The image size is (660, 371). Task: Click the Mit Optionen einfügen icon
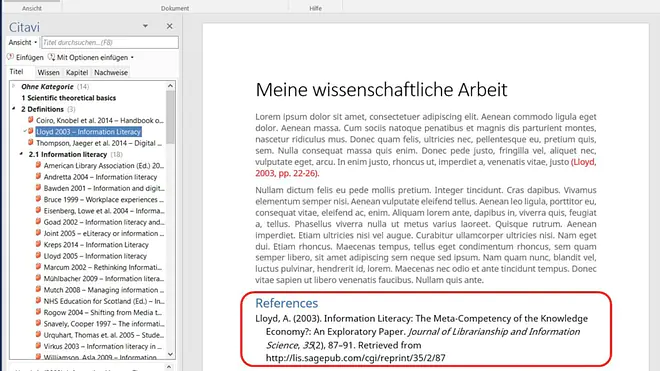[51, 57]
